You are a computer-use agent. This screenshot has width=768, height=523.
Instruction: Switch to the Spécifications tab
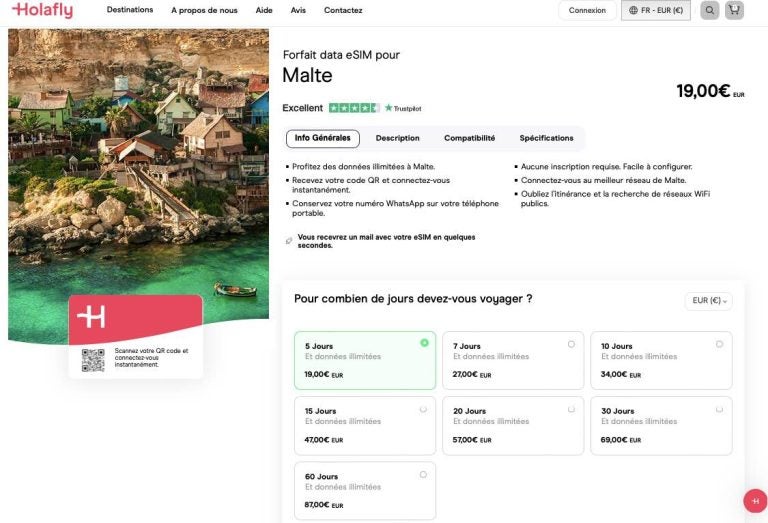pyautogui.click(x=546, y=139)
